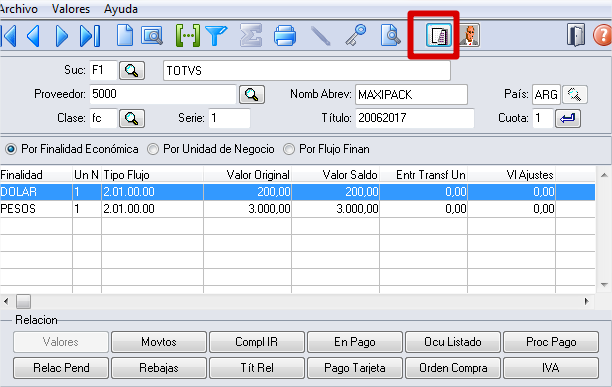
Task: Click the 3.000,00 Valor Original cell
Action: point(247,209)
